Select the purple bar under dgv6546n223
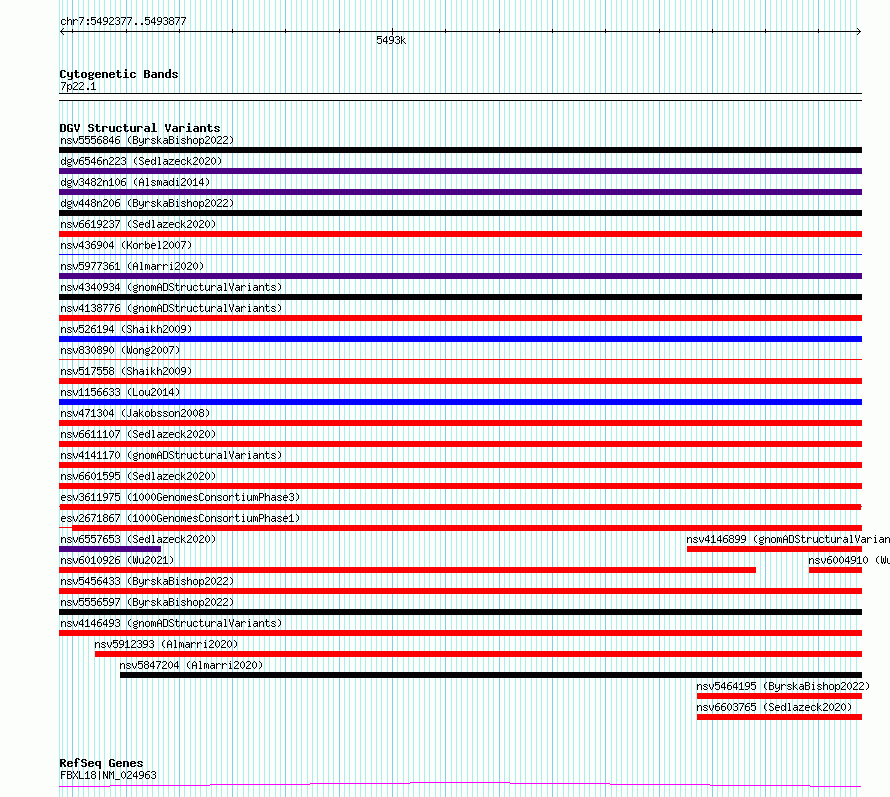 pyautogui.click(x=460, y=171)
